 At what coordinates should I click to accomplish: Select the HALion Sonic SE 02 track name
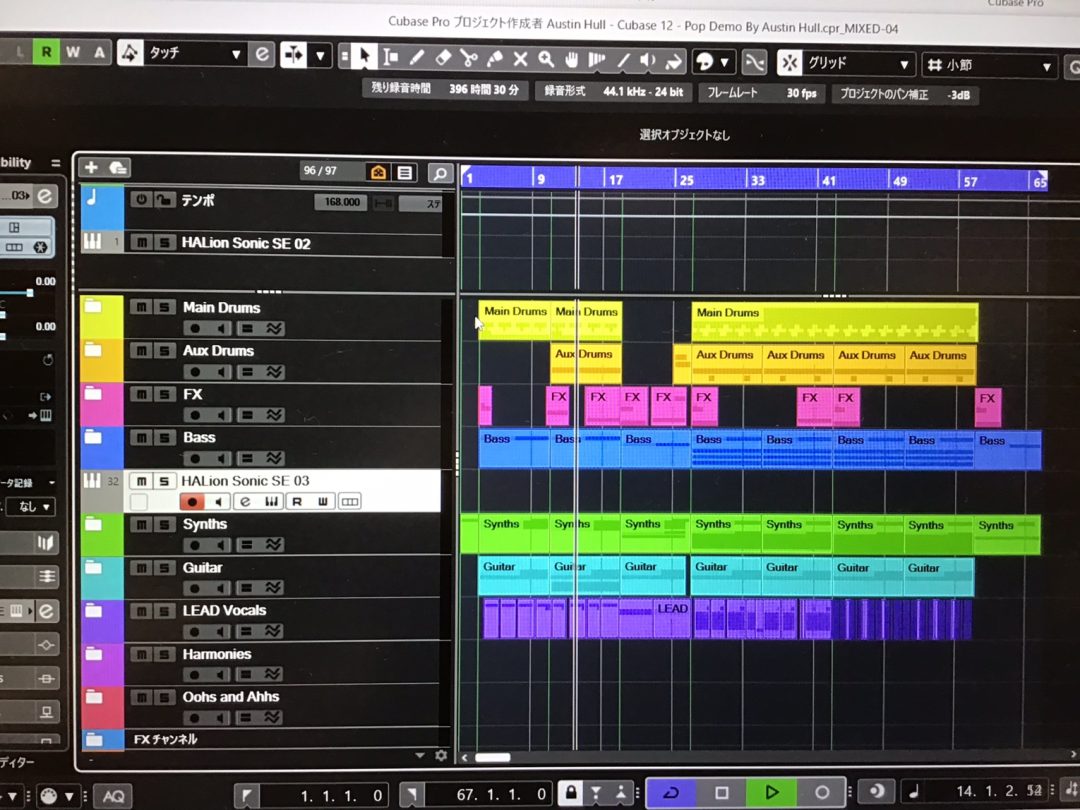(x=246, y=243)
